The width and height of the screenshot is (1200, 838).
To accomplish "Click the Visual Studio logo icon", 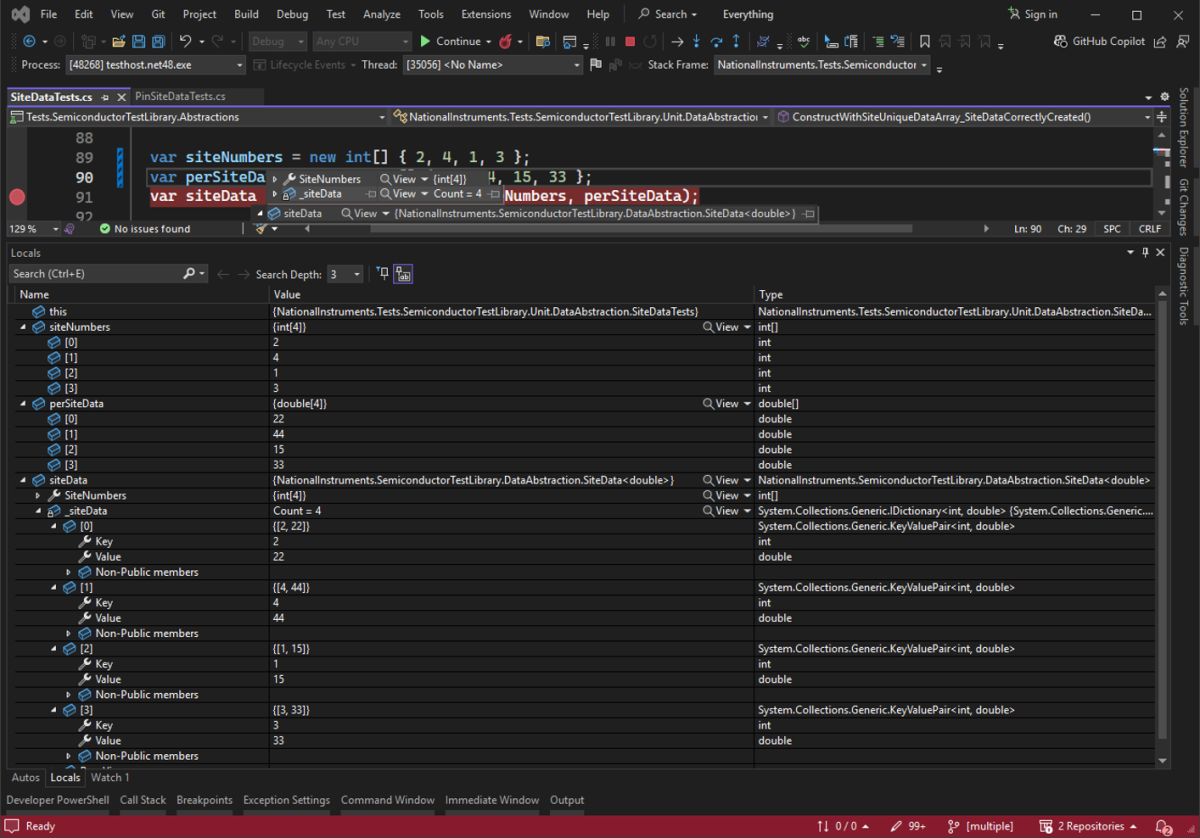I will tap(20, 14).
